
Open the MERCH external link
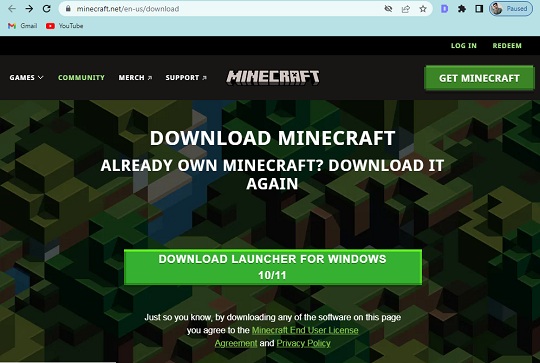tap(135, 77)
